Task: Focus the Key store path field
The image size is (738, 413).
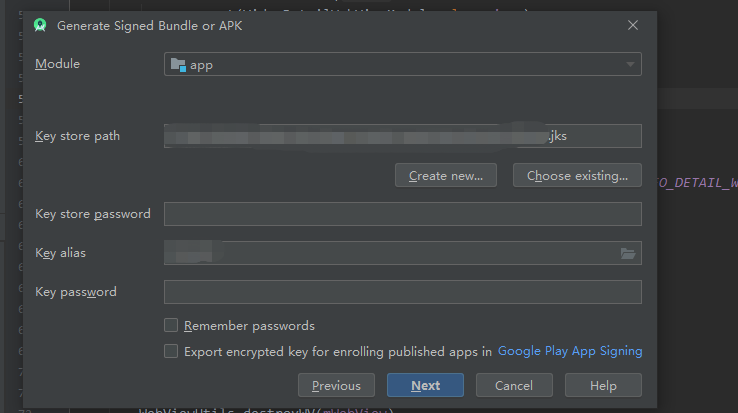Action: pos(402,136)
